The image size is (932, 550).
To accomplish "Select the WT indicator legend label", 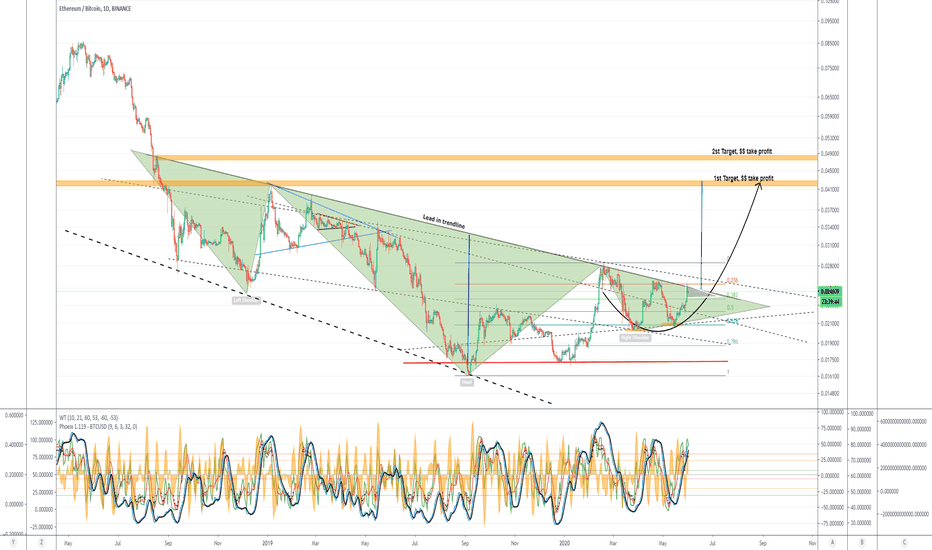I will [89, 418].
